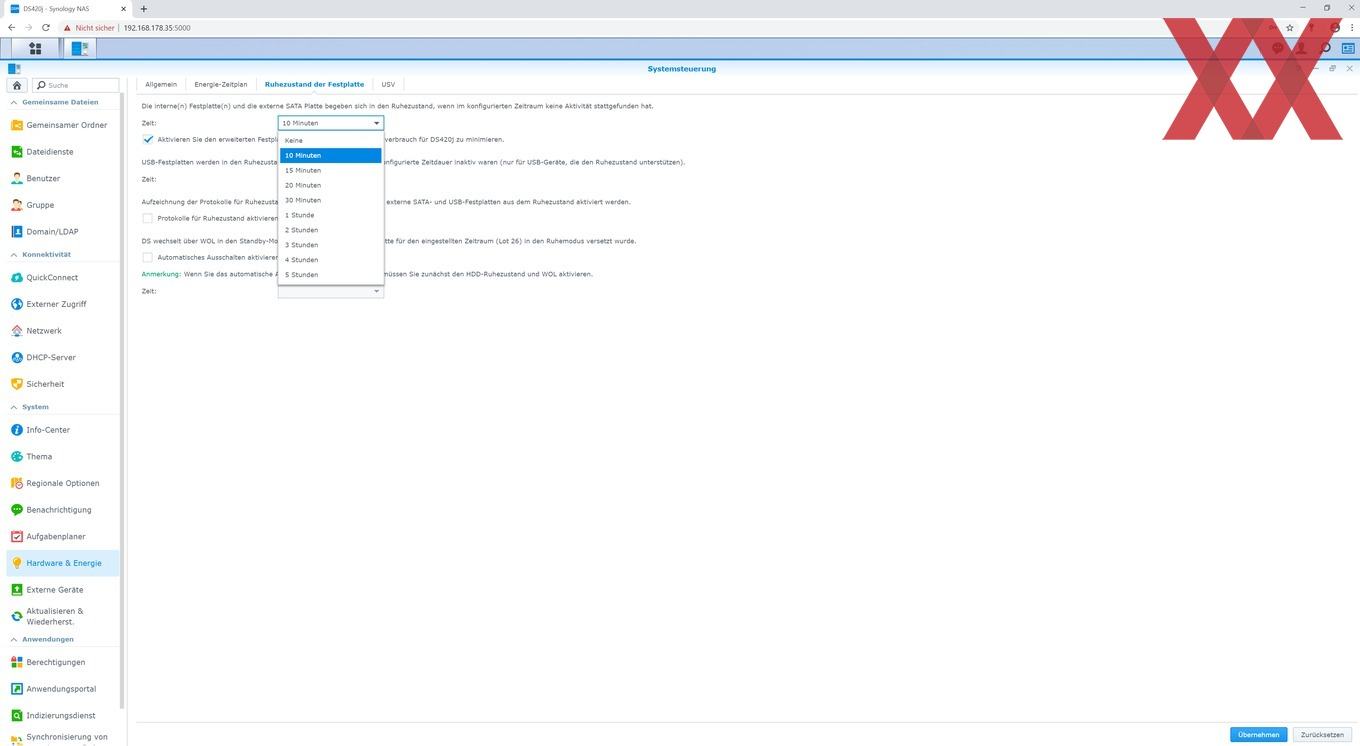This screenshot has height=746, width=1360.
Task: Switch to the USV tab
Action: tap(388, 84)
